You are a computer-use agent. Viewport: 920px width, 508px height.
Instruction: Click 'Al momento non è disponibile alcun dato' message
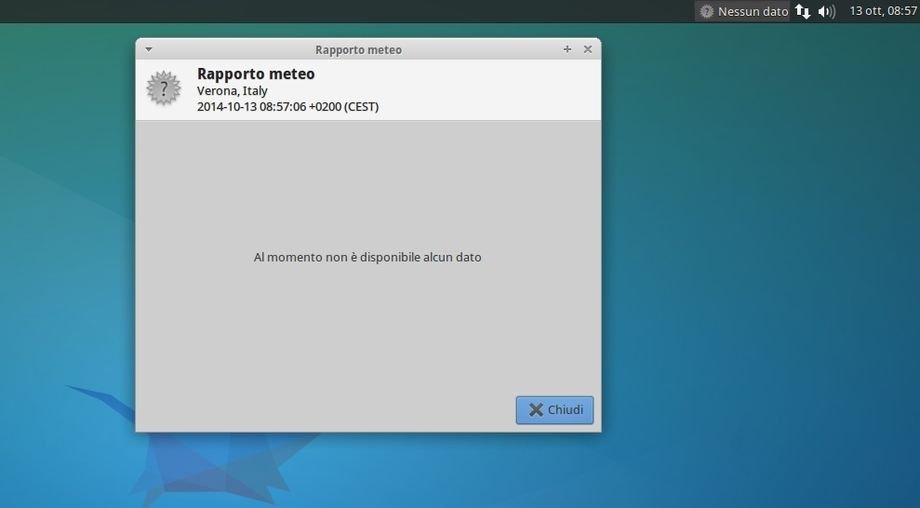coord(367,258)
